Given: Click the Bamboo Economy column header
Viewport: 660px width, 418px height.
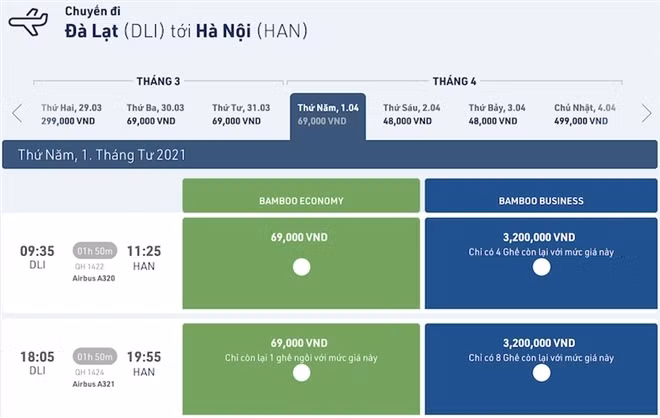Looking at the screenshot, I should pyautogui.click(x=301, y=200).
